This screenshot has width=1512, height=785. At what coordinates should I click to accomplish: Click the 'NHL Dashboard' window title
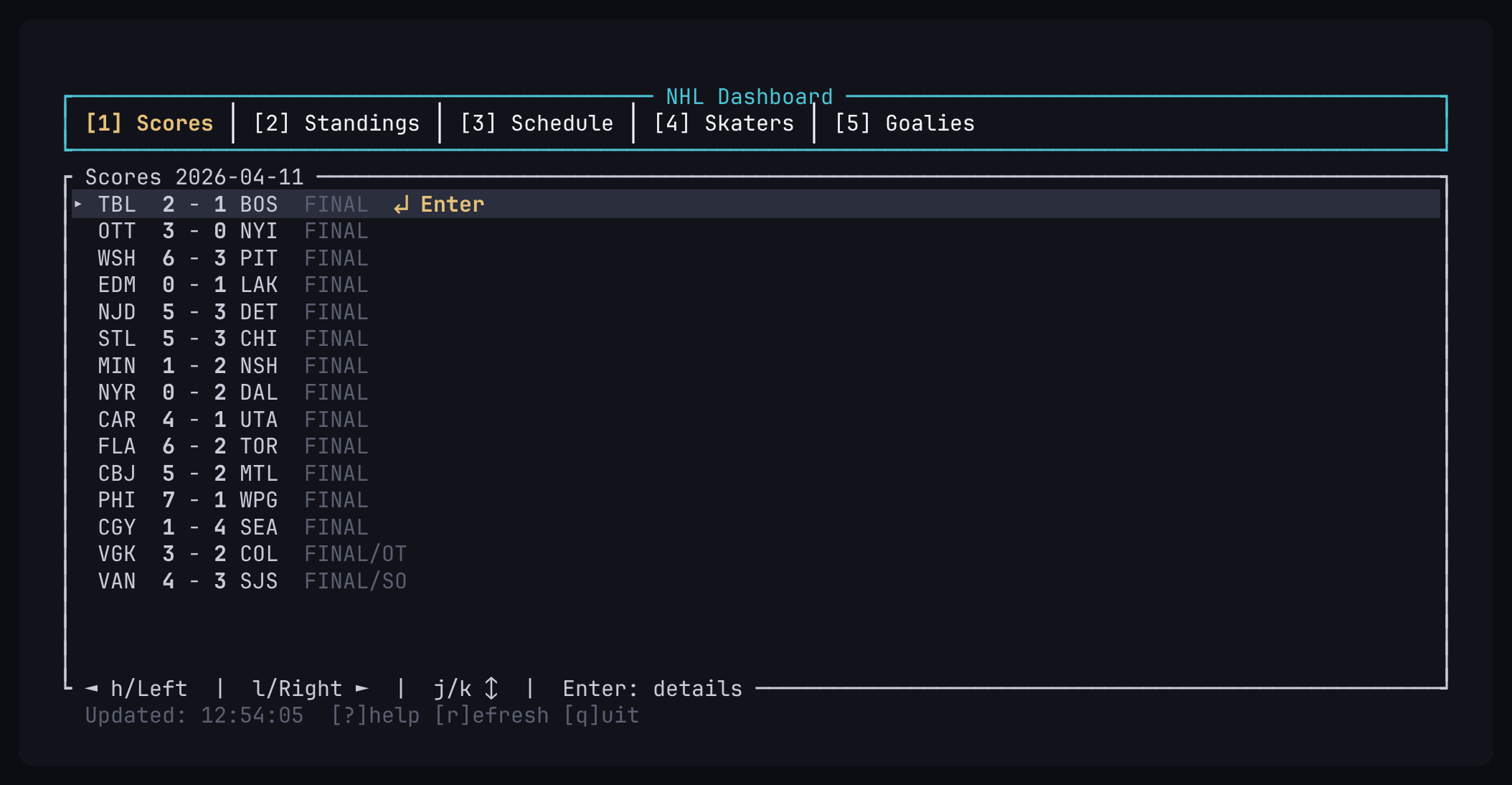pos(750,97)
